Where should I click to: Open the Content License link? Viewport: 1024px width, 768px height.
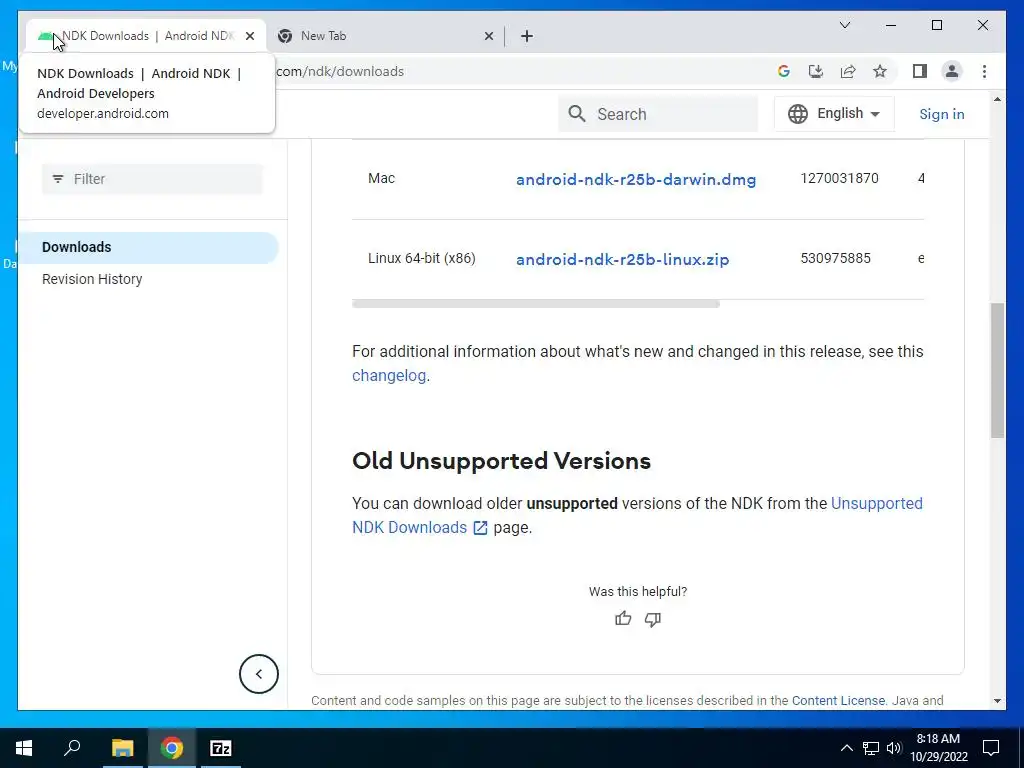pos(839,701)
